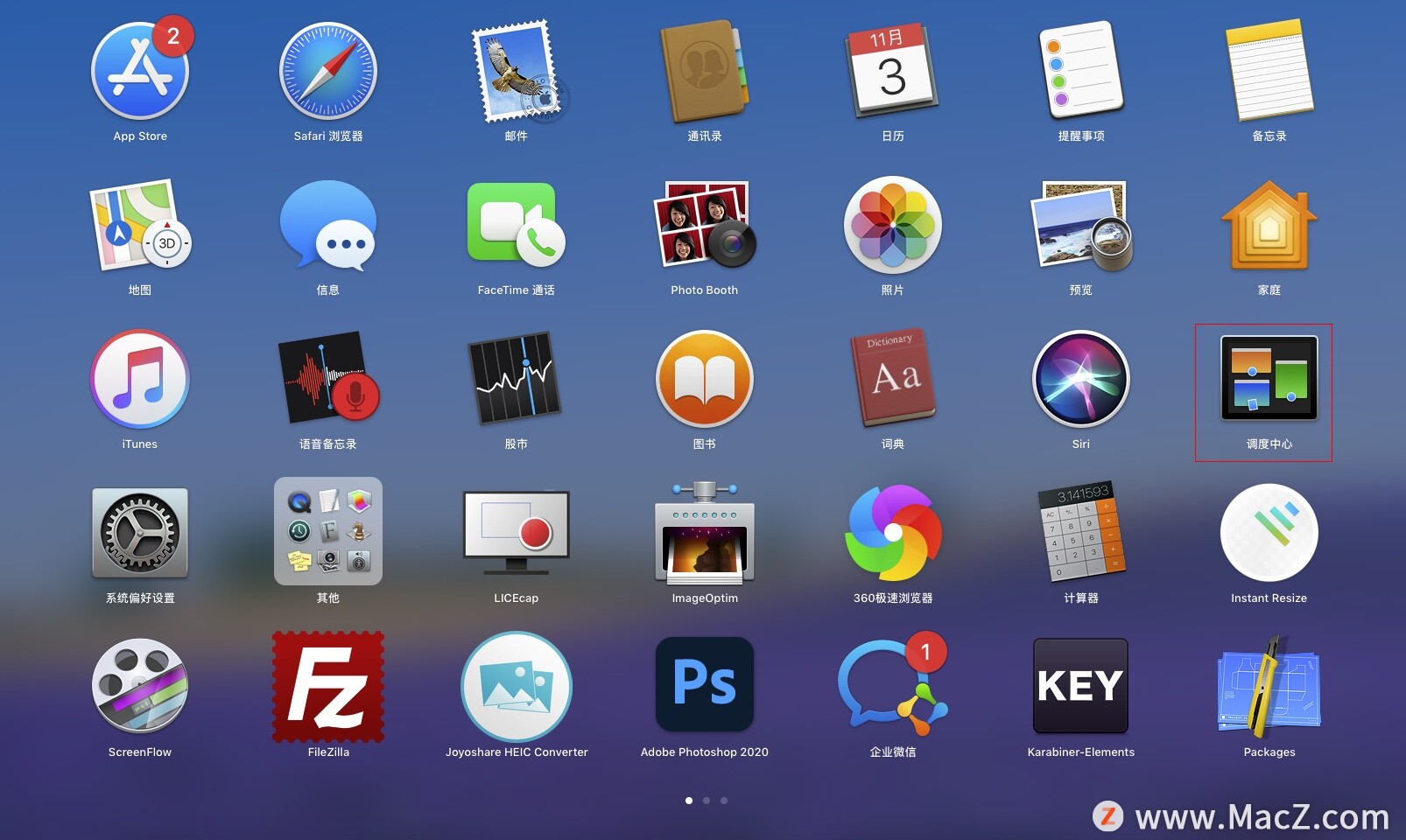Launch 图书 Books
1406x840 pixels.
pos(705,379)
